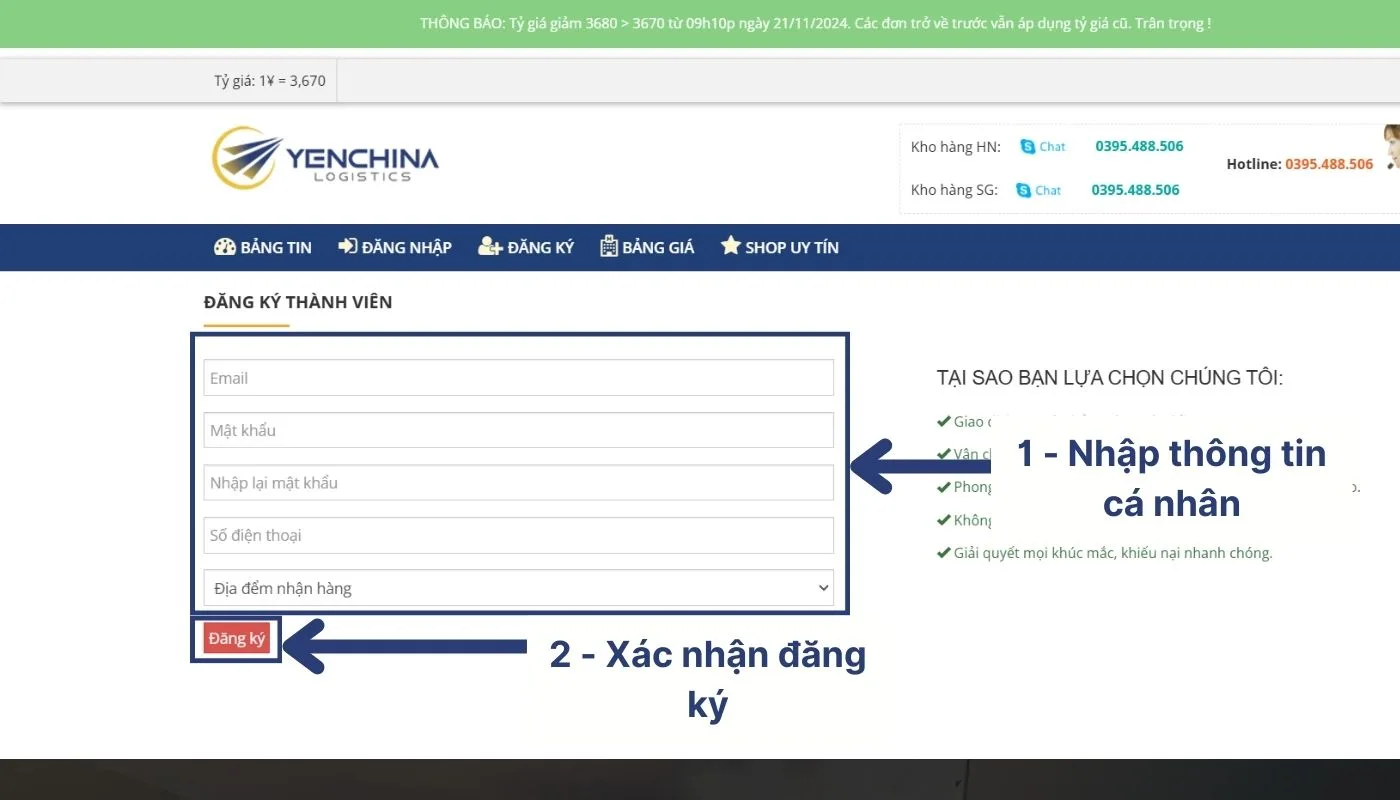Click the Skype icon for Kho hàng SG

pyautogui.click(x=1023, y=190)
